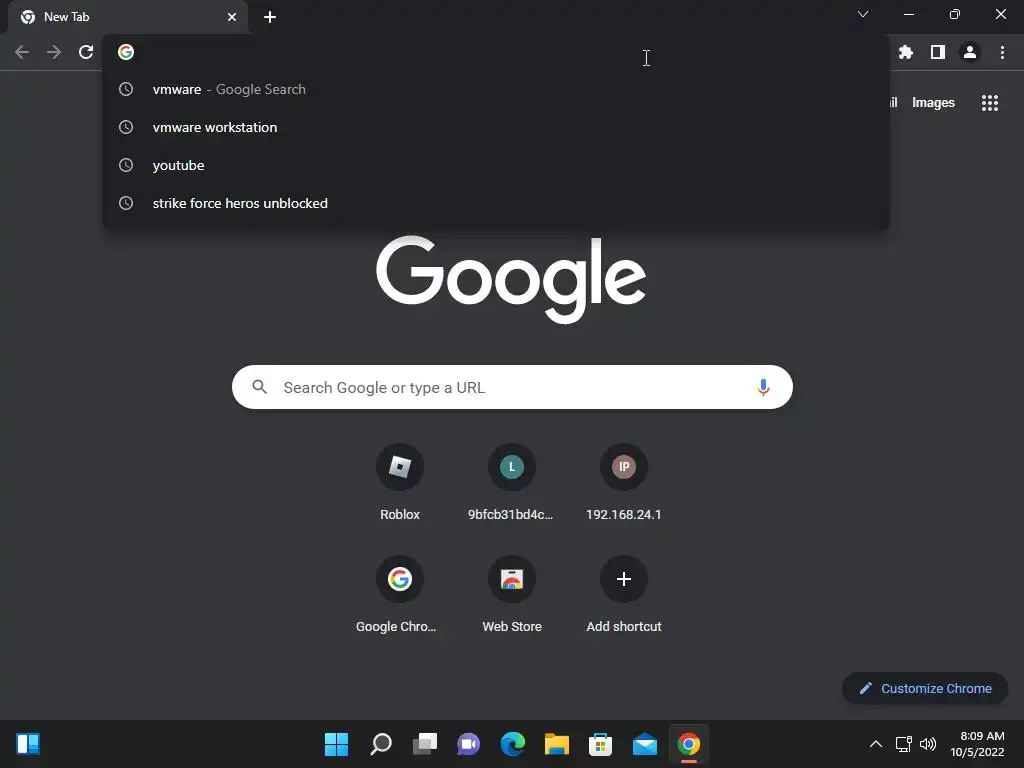Open Task View on taskbar
Image resolution: width=1024 pixels, height=768 pixels.
[425, 744]
